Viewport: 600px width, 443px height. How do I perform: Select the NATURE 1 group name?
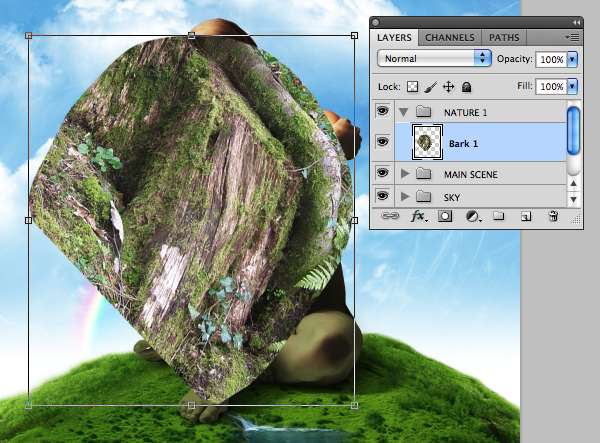pyautogui.click(x=465, y=112)
